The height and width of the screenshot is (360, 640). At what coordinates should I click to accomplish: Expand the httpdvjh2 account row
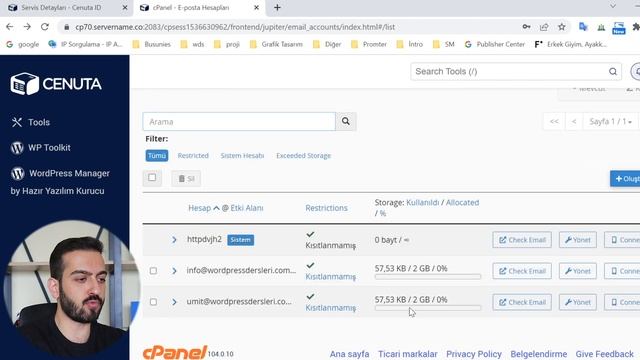pos(174,240)
